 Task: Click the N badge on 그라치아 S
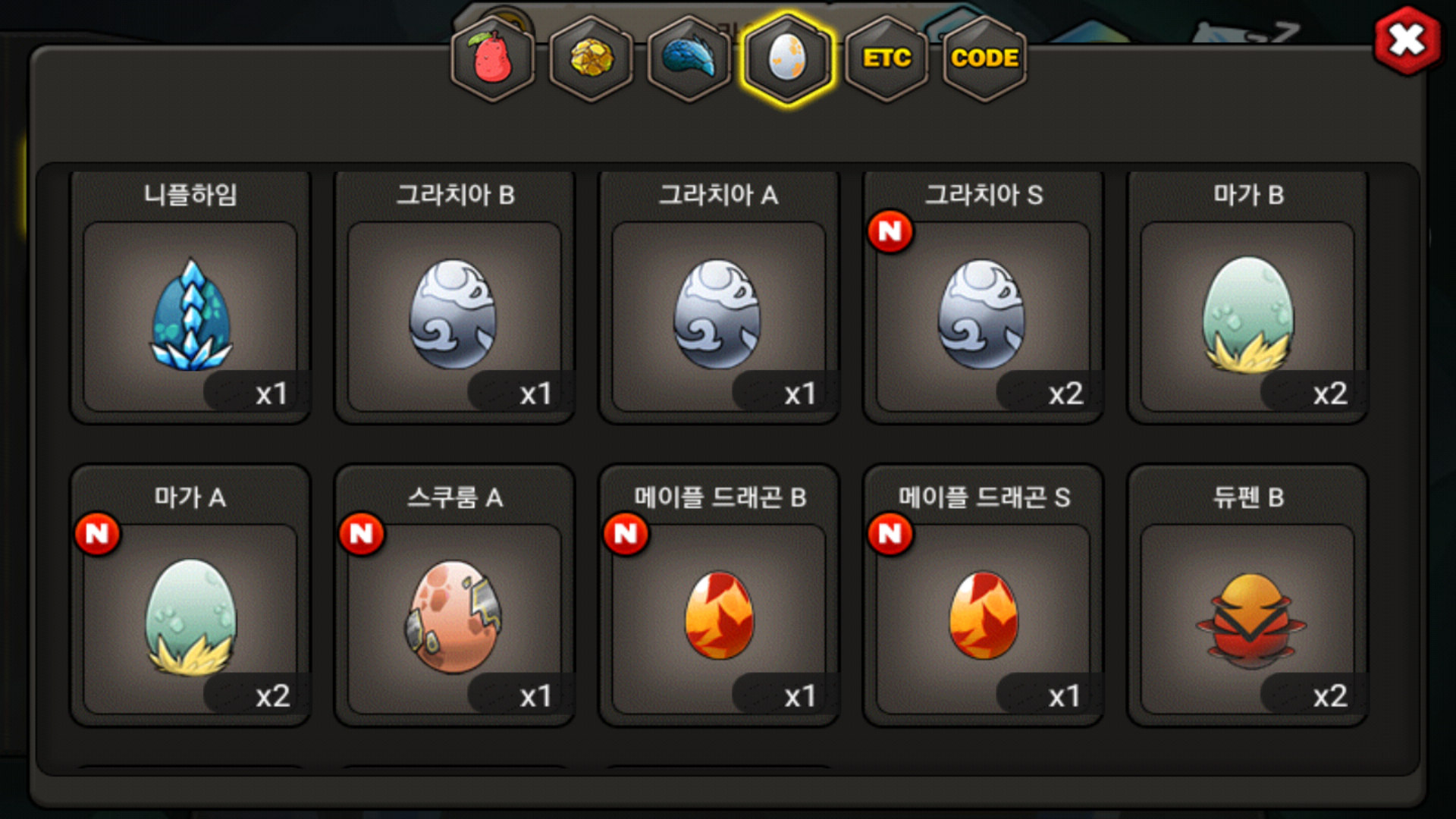click(890, 231)
